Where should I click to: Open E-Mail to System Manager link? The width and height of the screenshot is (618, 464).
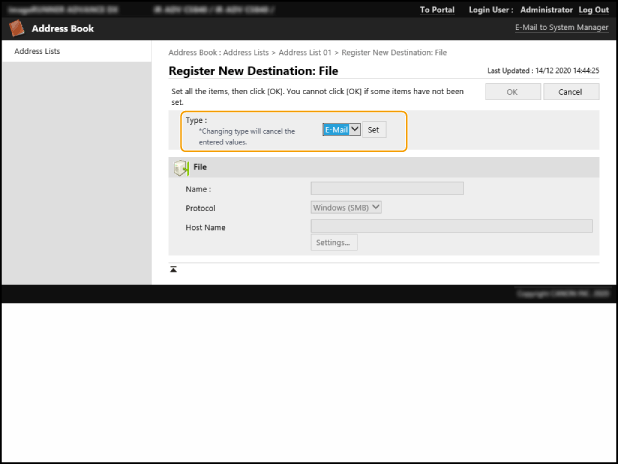(561, 28)
